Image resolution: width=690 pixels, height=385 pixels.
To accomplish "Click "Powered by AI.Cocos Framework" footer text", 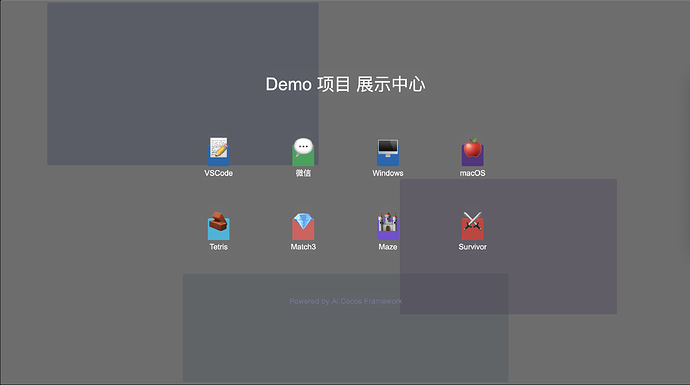I will pyautogui.click(x=345, y=301).
